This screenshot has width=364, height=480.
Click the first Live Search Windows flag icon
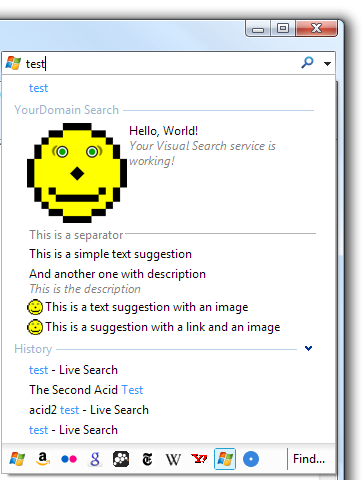pyautogui.click(x=17, y=459)
